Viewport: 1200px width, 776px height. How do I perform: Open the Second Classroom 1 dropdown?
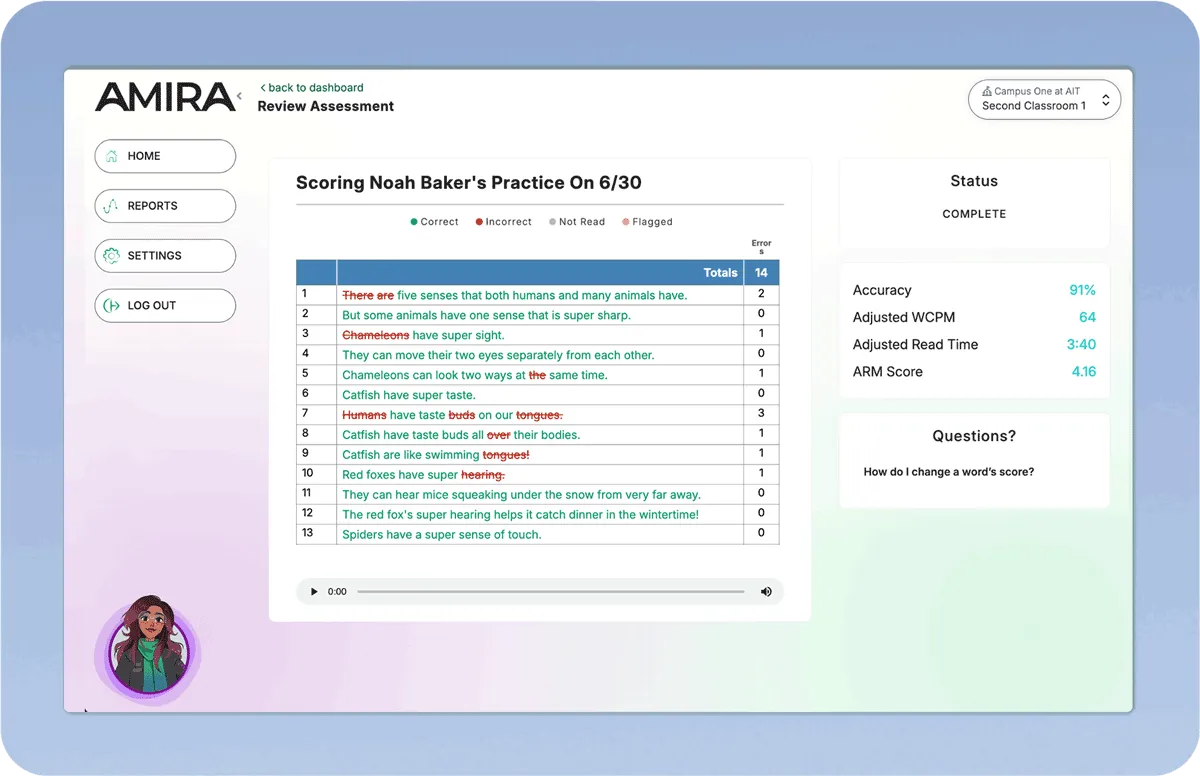click(x=1044, y=99)
